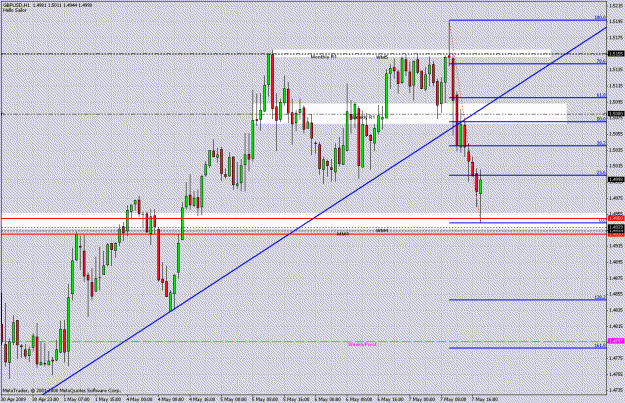Click the upper red price tag on the axis
The width and height of the screenshot is (625, 403).
pyautogui.click(x=616, y=218)
